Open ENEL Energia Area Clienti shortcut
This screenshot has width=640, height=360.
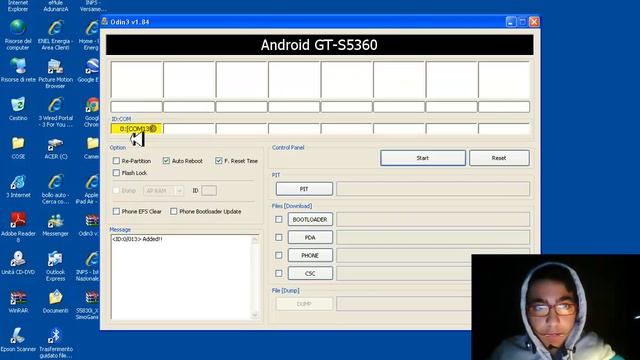point(56,34)
